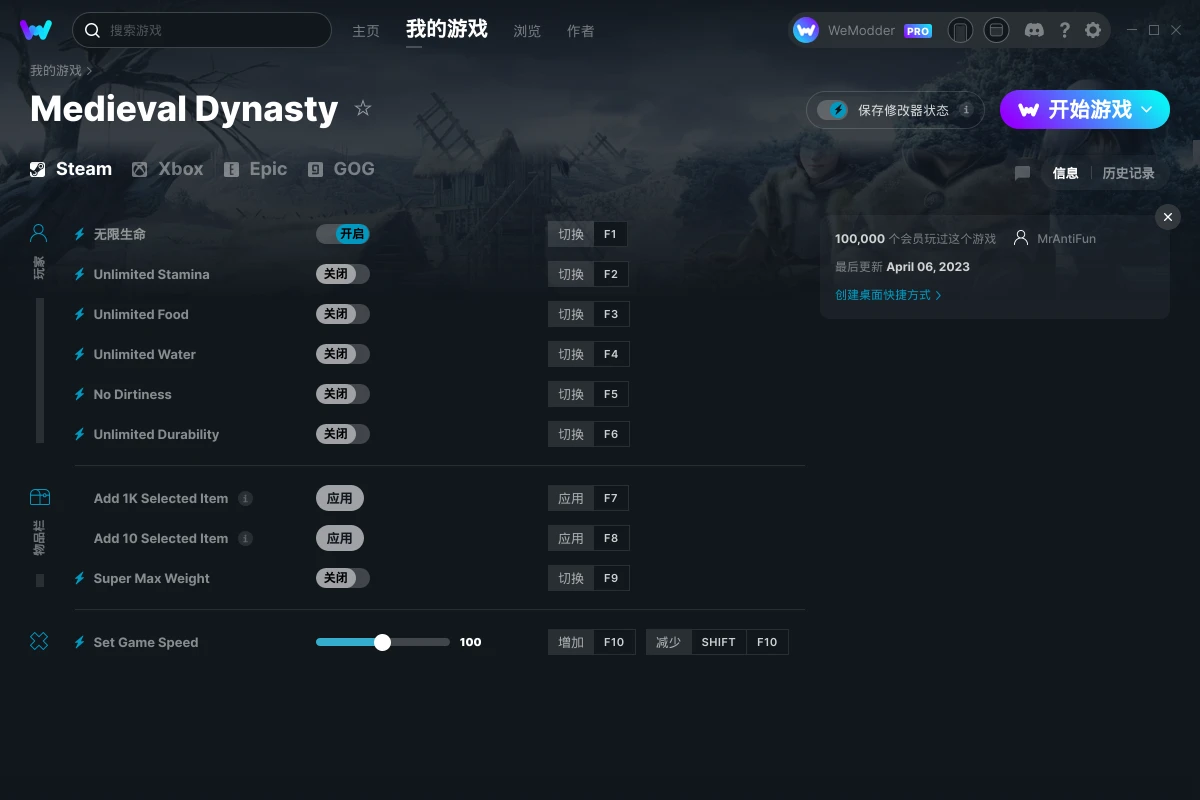Open the comments chat bubble icon
Viewport: 1200px width, 800px height.
click(1022, 173)
